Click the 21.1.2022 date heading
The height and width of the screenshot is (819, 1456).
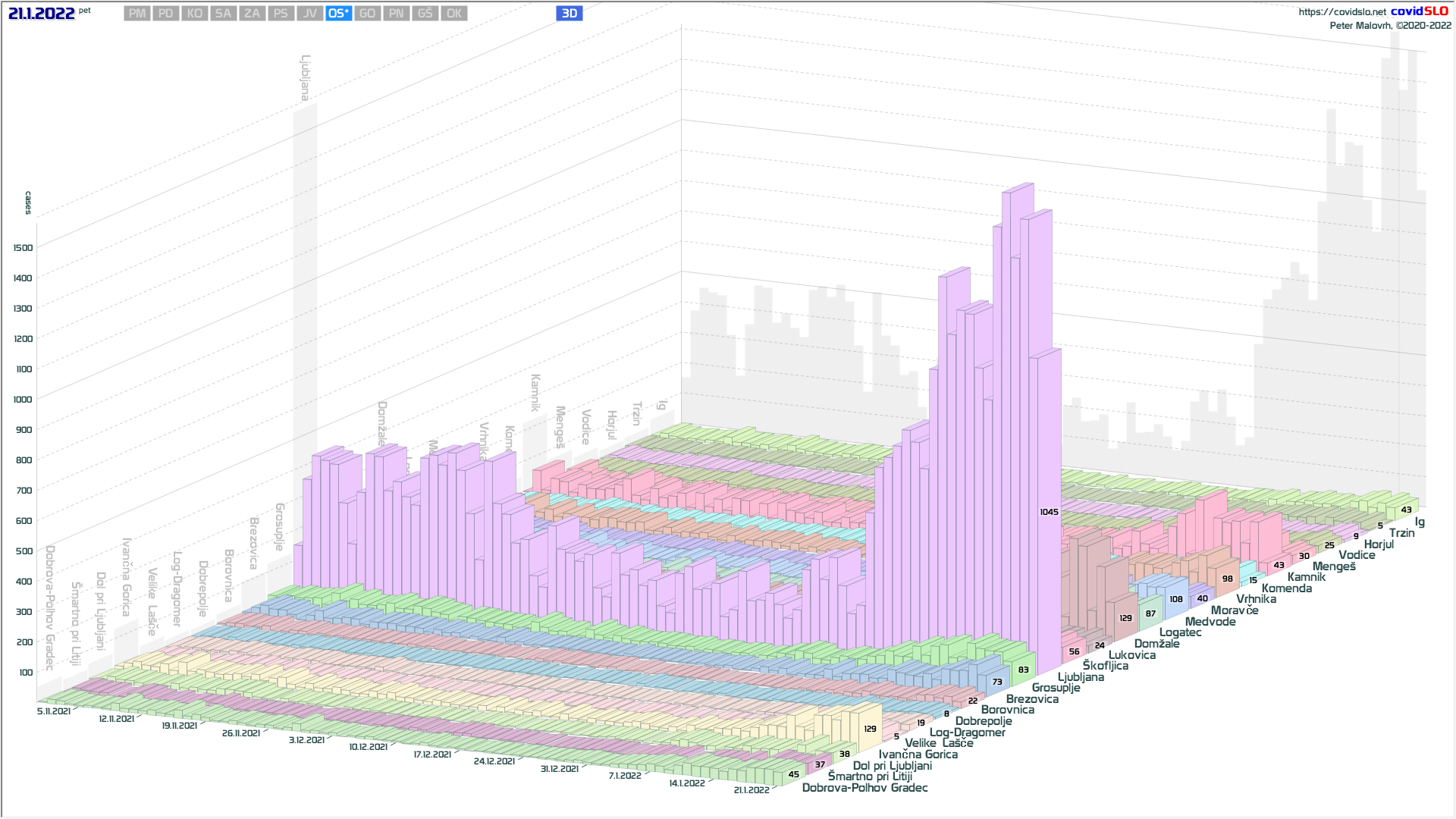click(x=42, y=14)
